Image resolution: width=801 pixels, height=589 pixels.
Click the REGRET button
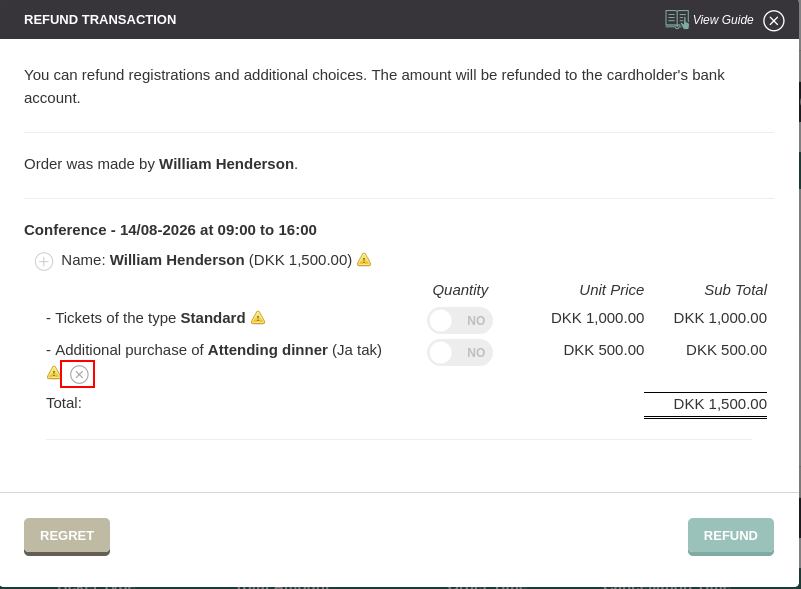click(67, 536)
